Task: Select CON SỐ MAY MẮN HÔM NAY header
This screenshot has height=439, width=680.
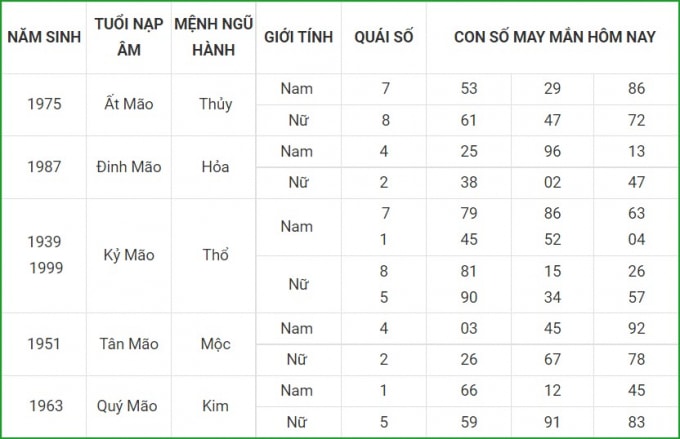Action: click(x=554, y=37)
